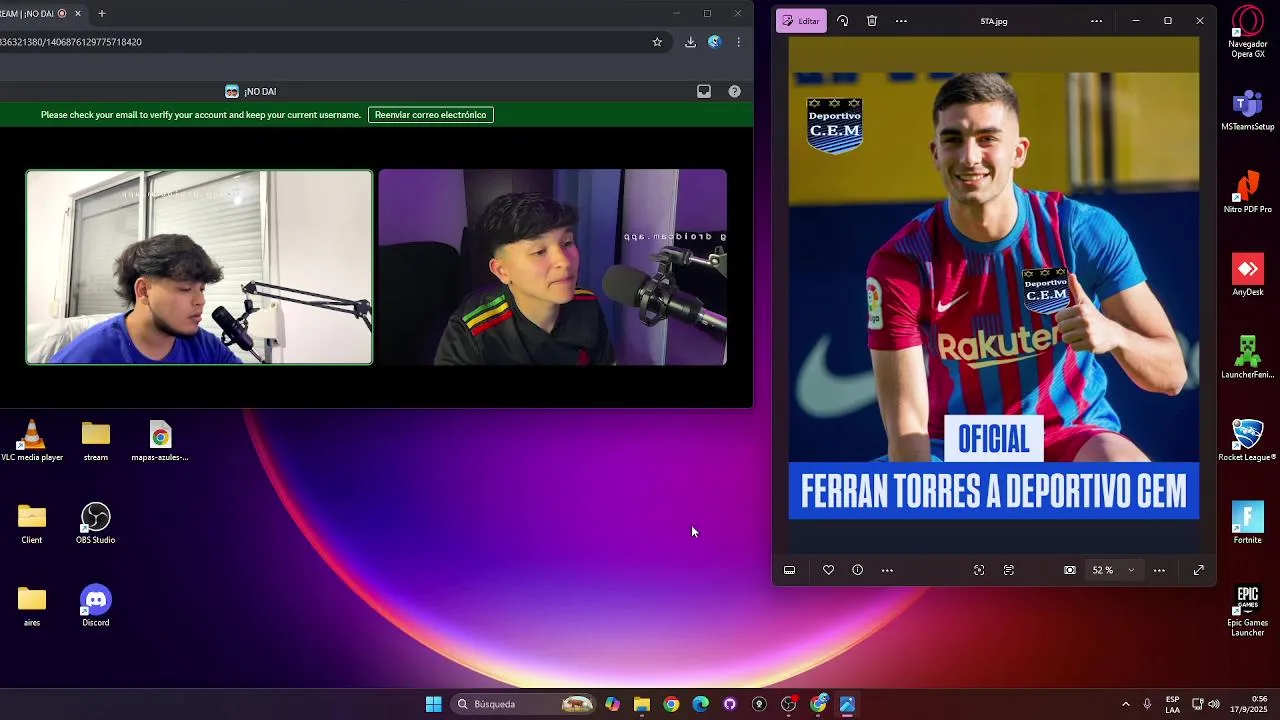The image size is (1280, 720).
Task: Open the Chrome icon beside File Explorer in taskbar
Action: coord(671,704)
